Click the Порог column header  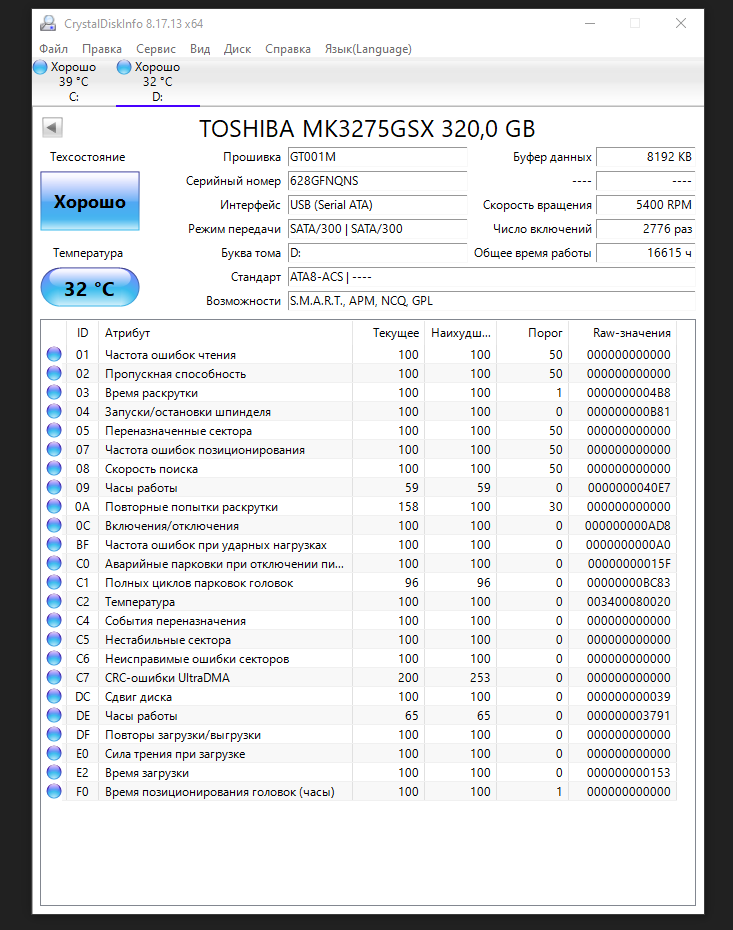point(533,333)
